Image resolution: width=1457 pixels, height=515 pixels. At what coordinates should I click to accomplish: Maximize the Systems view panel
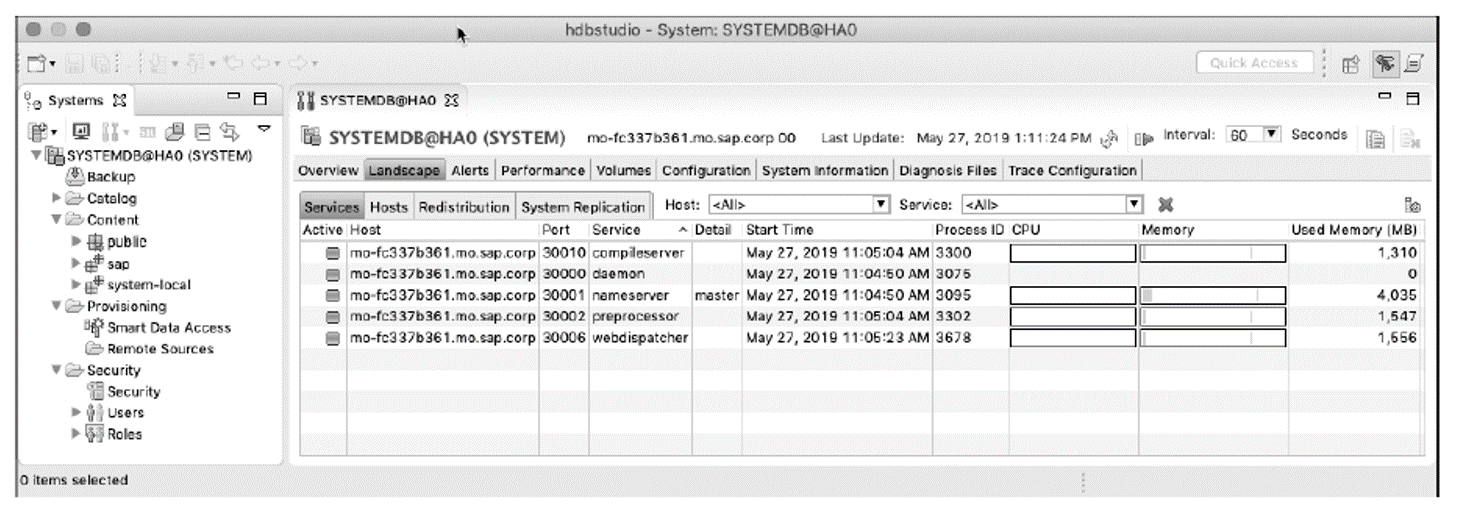[260, 99]
